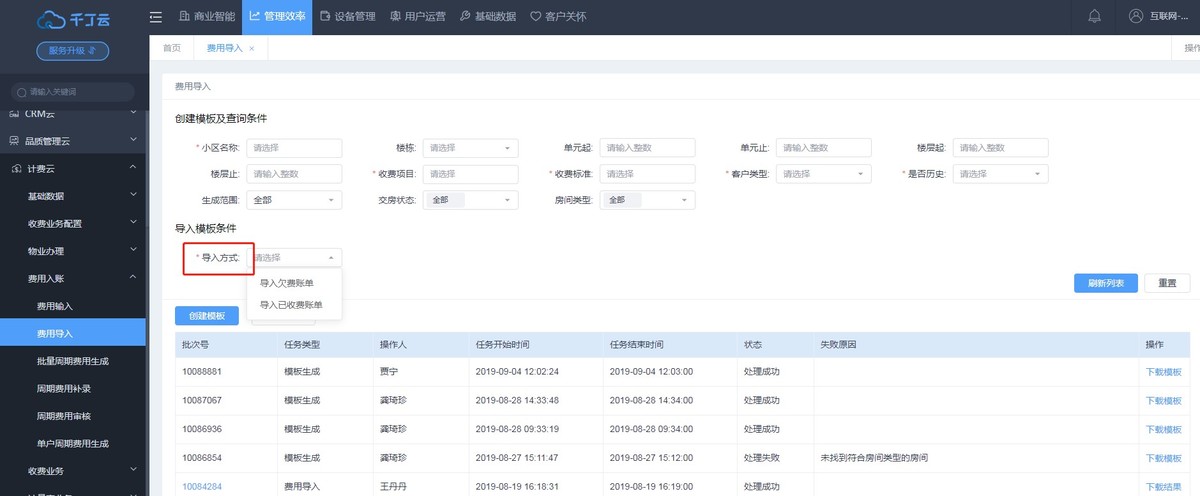This screenshot has height=496, width=1200.
Task: Open 周期费用补录 in the sidebar
Action: click(x=64, y=388)
